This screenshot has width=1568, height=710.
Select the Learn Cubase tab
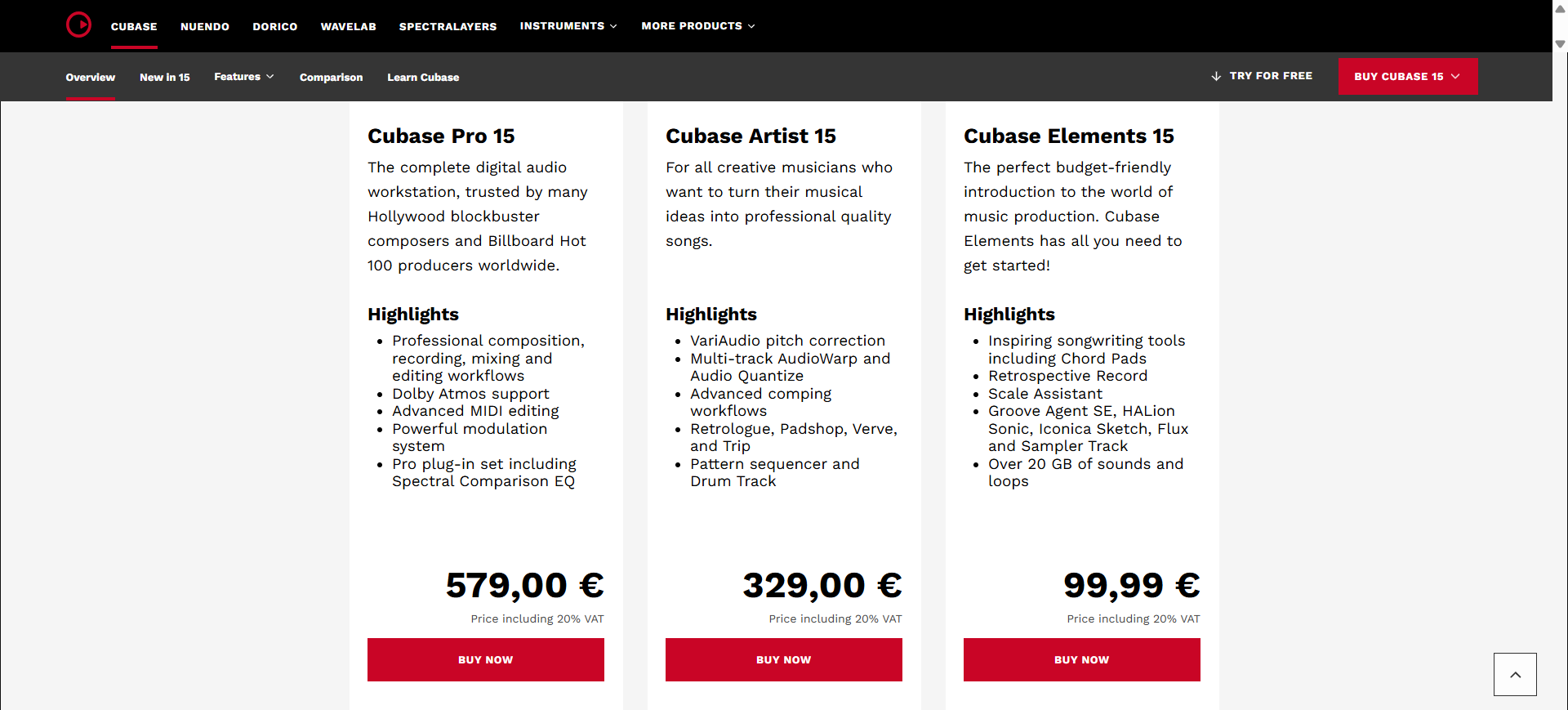[423, 78]
